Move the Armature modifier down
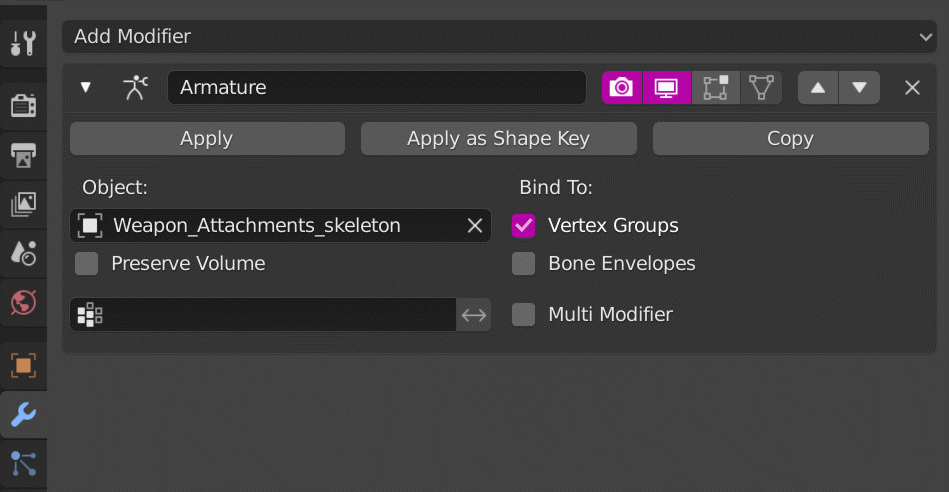 click(x=860, y=87)
